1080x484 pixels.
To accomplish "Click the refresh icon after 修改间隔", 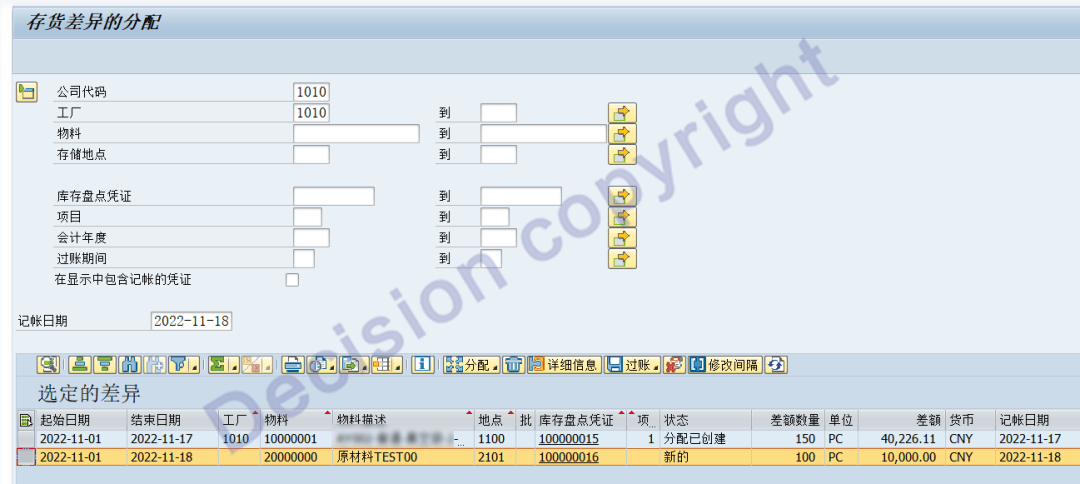I will click(776, 365).
